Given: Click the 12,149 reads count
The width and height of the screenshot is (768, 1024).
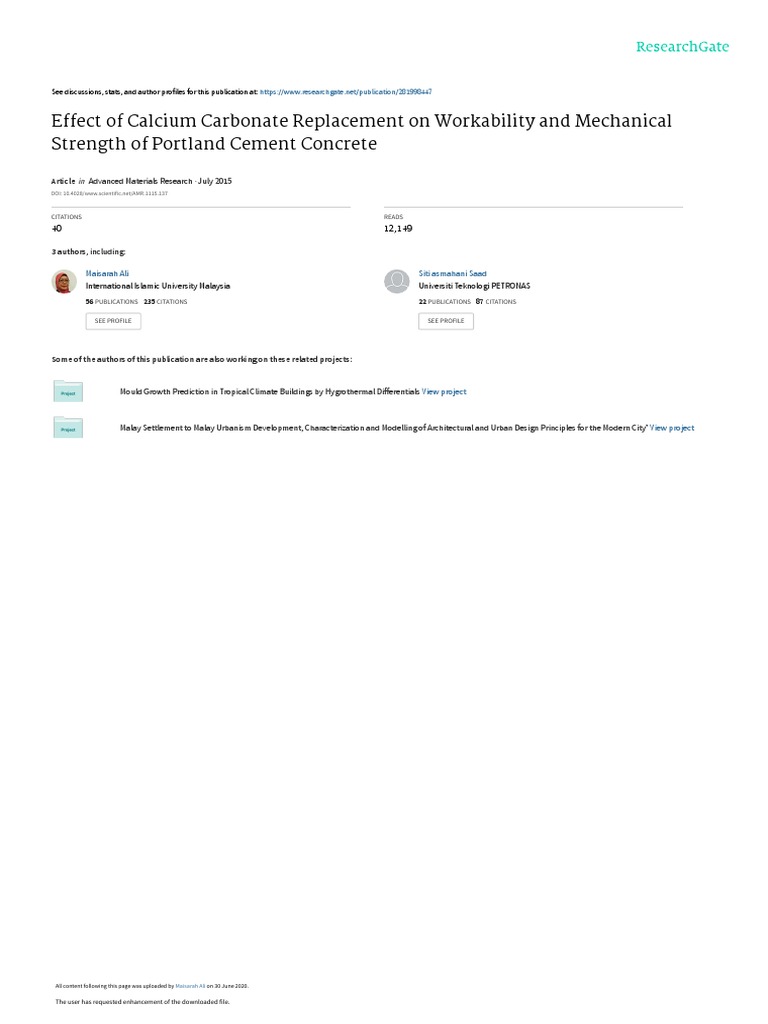Looking at the screenshot, I should click(398, 228).
